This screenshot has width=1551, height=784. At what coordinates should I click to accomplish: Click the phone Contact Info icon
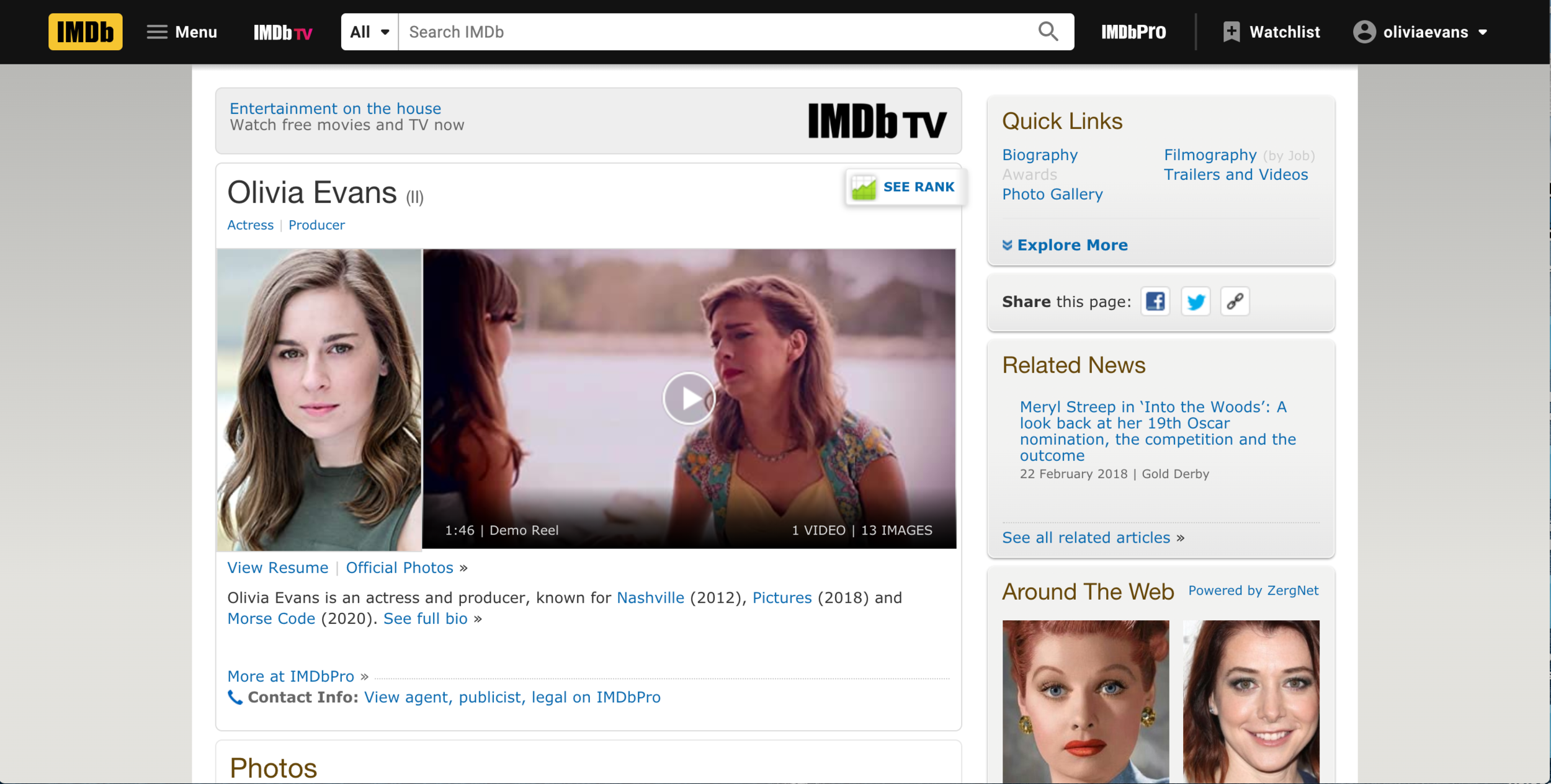coord(235,697)
